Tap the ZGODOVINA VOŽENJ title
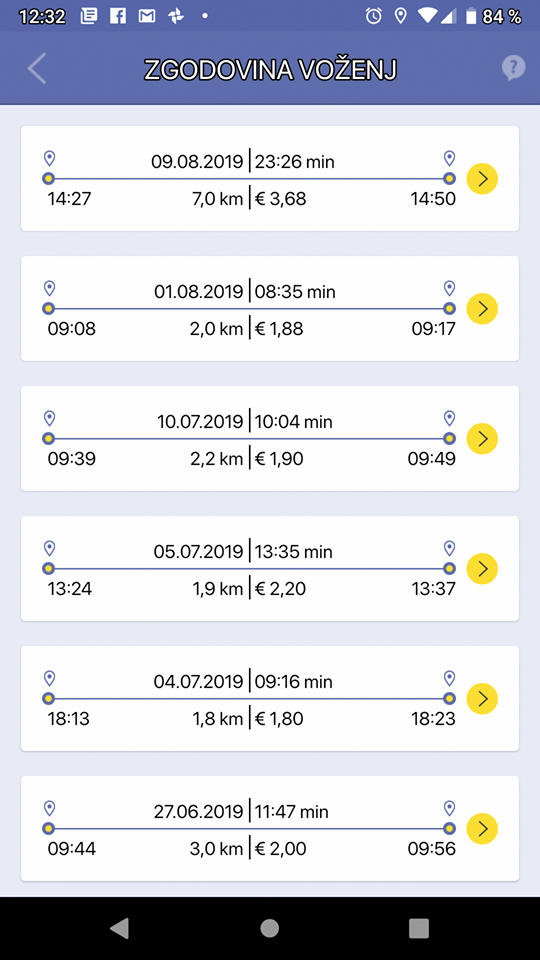The width and height of the screenshot is (540, 960). tap(270, 70)
